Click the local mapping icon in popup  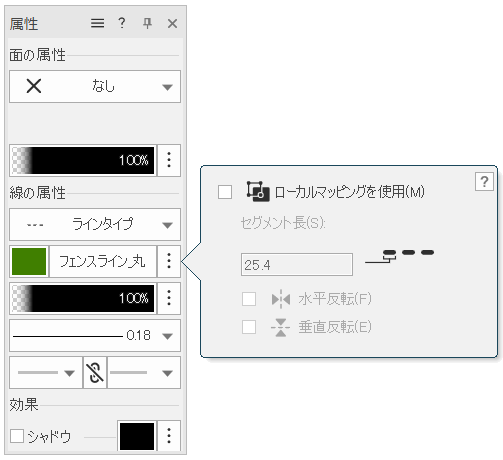[x=258, y=191]
